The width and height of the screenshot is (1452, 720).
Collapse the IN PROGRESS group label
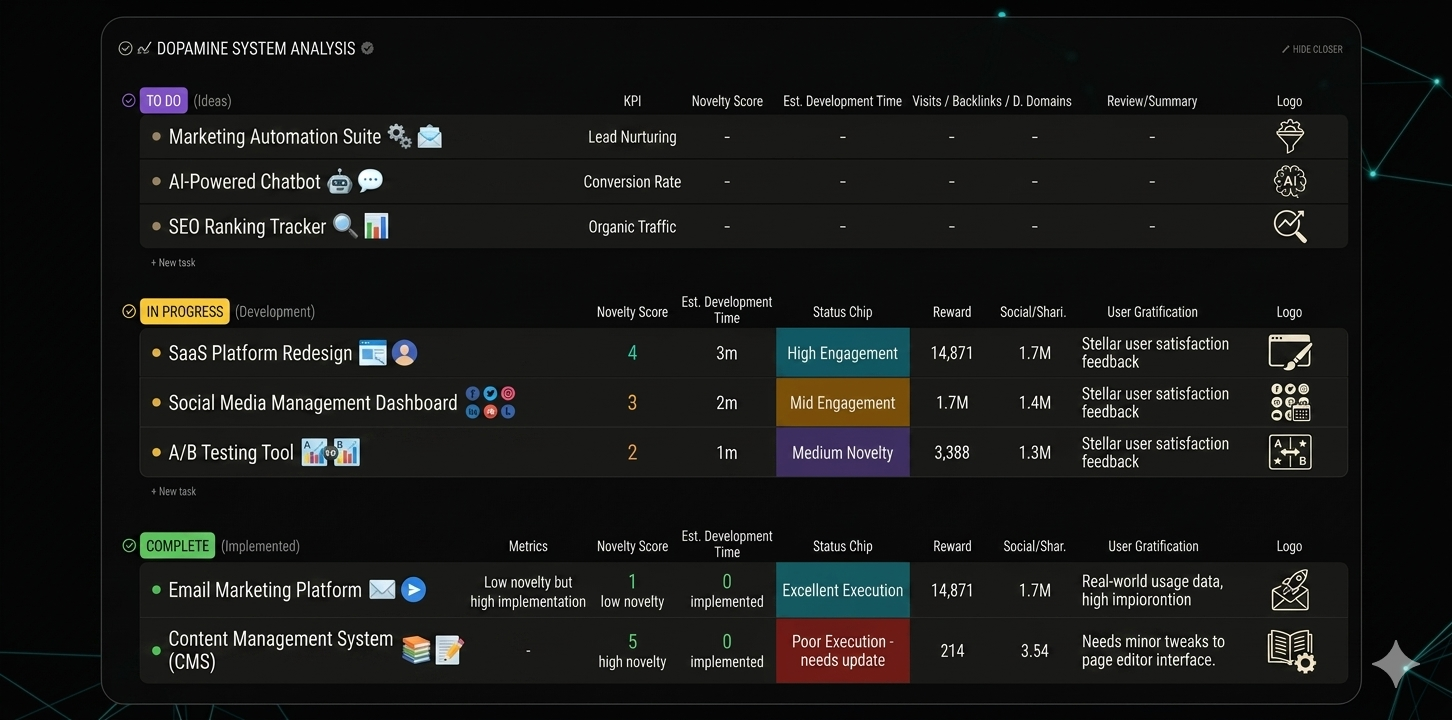coord(185,312)
